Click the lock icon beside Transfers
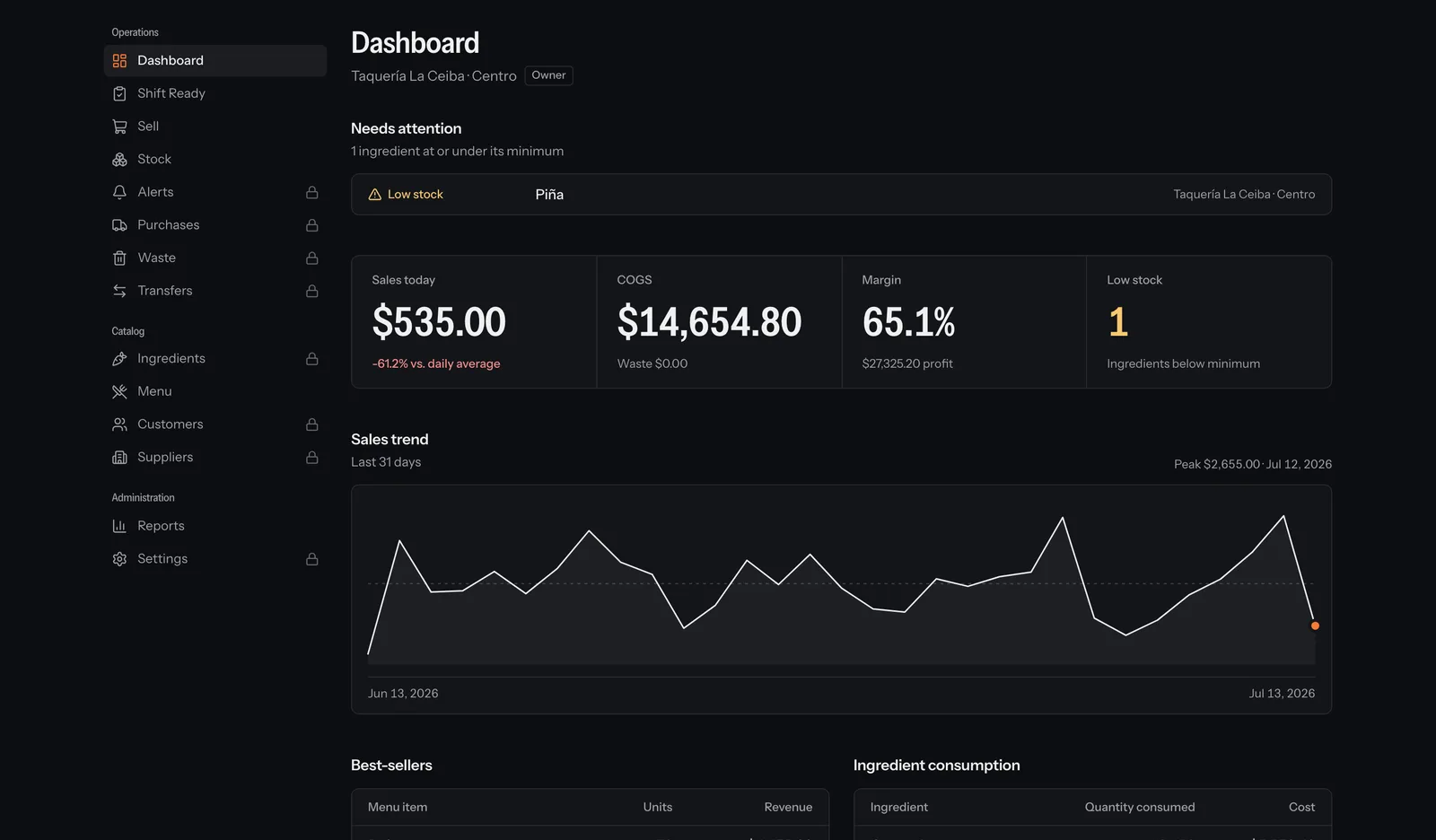1436x840 pixels. coord(312,291)
